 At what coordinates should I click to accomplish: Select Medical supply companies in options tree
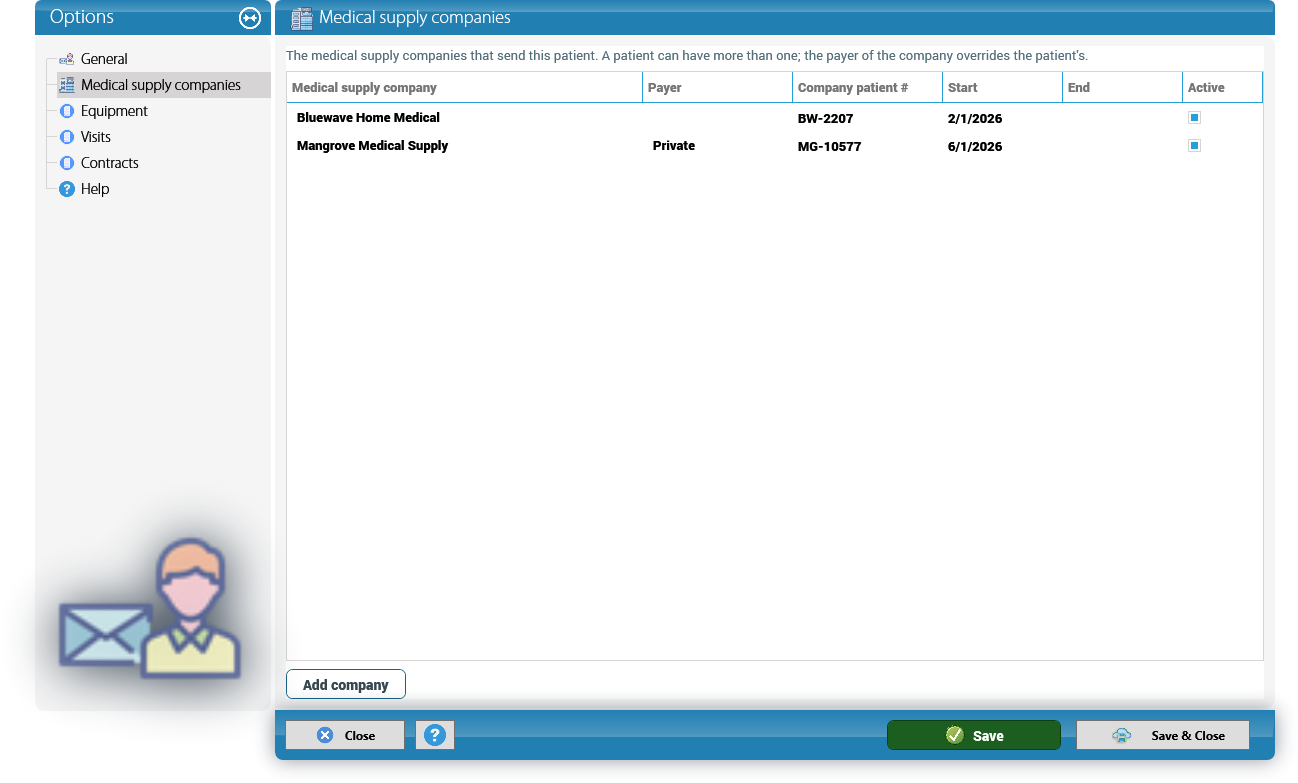161,85
